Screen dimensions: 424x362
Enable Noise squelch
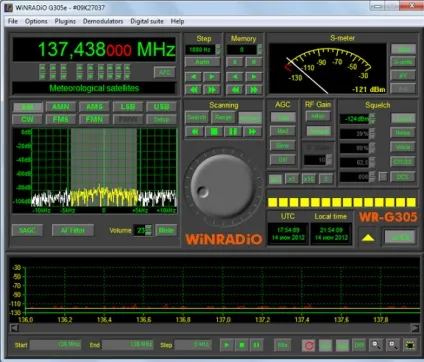coord(403,133)
